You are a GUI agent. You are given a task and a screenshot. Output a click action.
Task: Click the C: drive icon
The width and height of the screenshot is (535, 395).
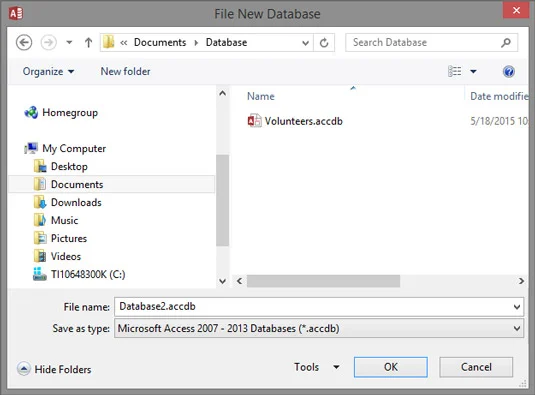coord(40,274)
